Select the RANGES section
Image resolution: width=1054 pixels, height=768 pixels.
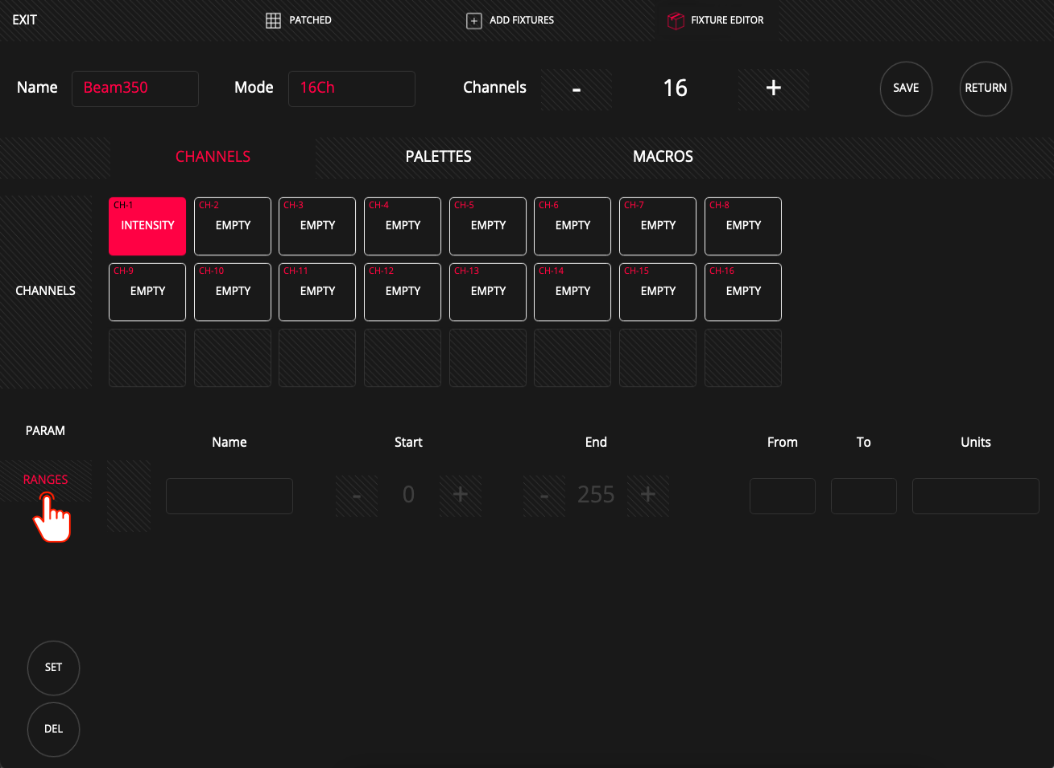pyautogui.click(x=45, y=480)
